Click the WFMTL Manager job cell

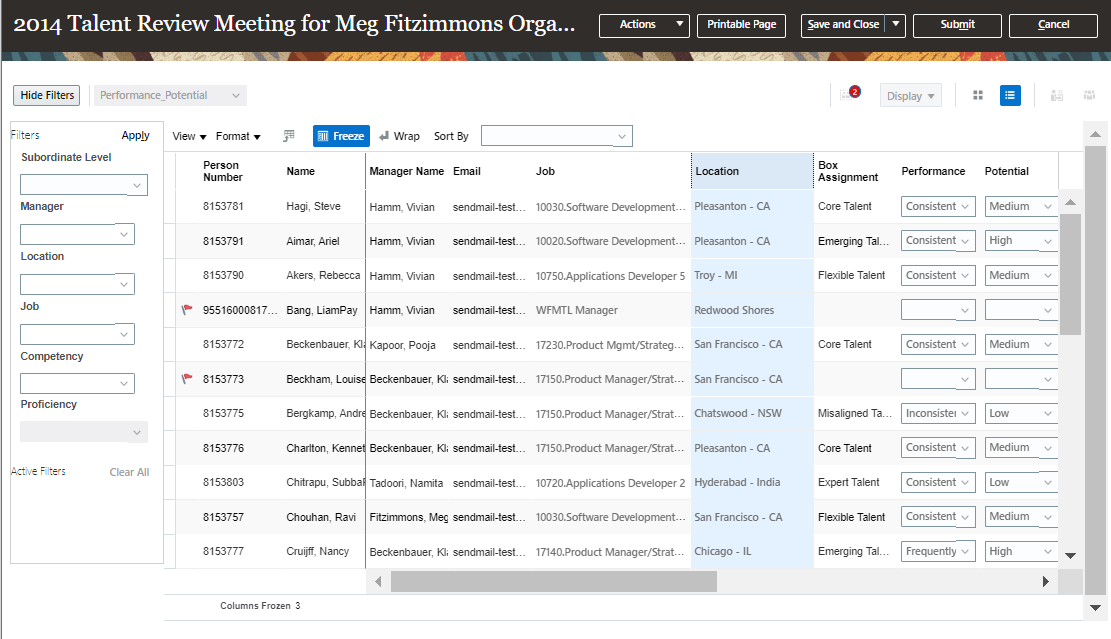click(576, 310)
